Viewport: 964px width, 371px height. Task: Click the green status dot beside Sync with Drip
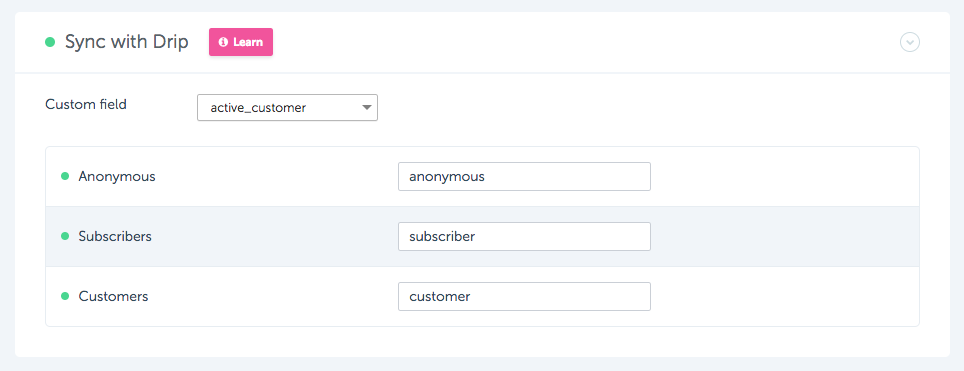[x=50, y=42]
